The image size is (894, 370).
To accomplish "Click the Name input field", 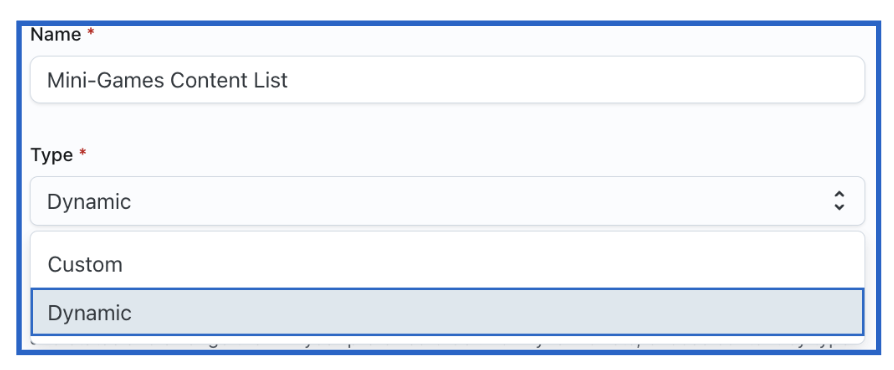I will [x=447, y=80].
